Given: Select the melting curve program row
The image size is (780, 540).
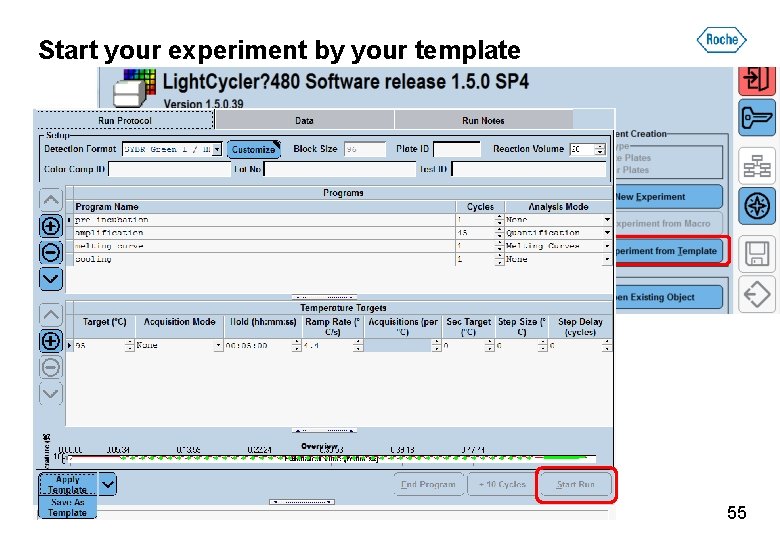Looking at the screenshot, I should (x=338, y=246).
